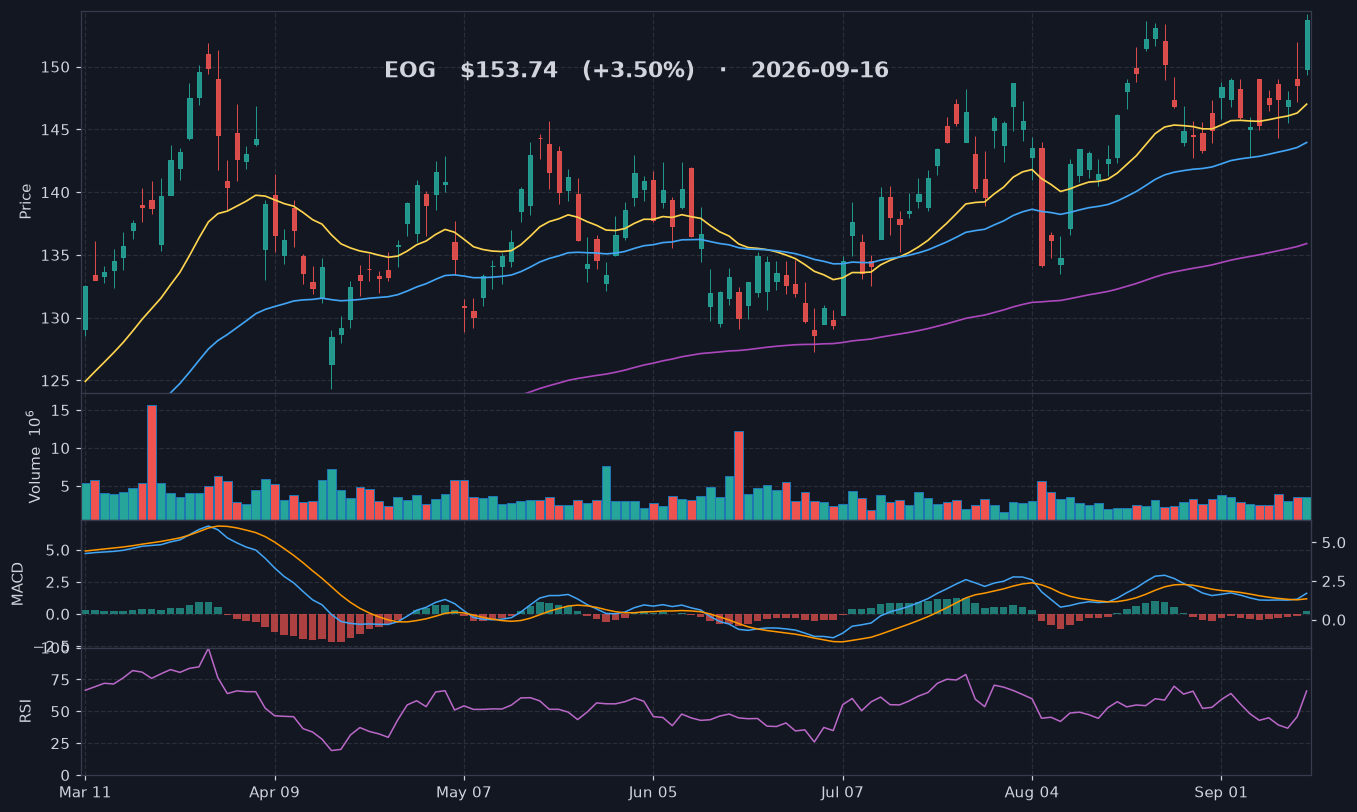This screenshot has width=1357, height=812.
Task: Click the Mar 11 date label
Action: pos(85,793)
